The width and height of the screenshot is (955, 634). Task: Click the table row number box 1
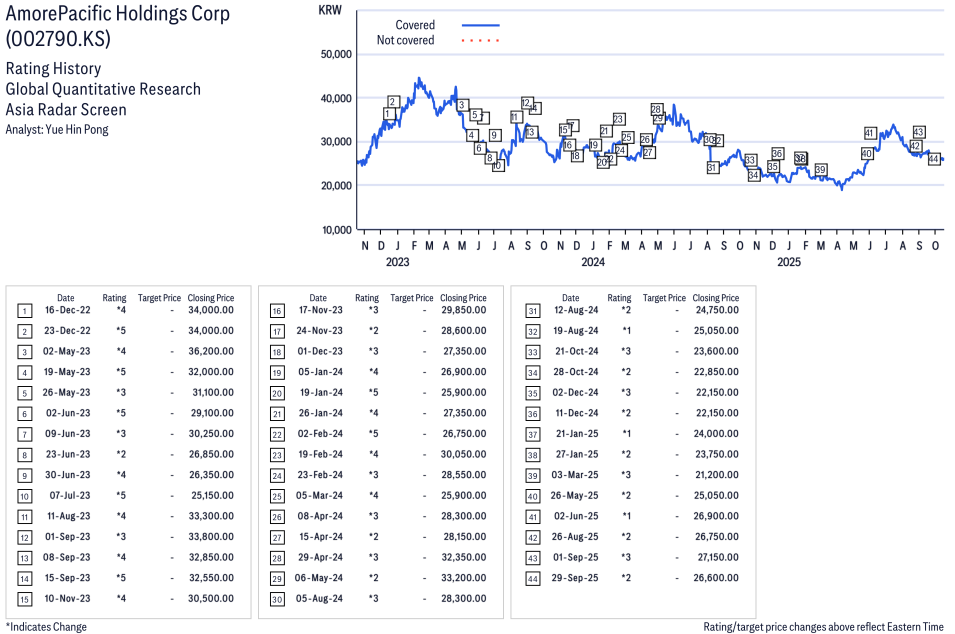pos(24,310)
